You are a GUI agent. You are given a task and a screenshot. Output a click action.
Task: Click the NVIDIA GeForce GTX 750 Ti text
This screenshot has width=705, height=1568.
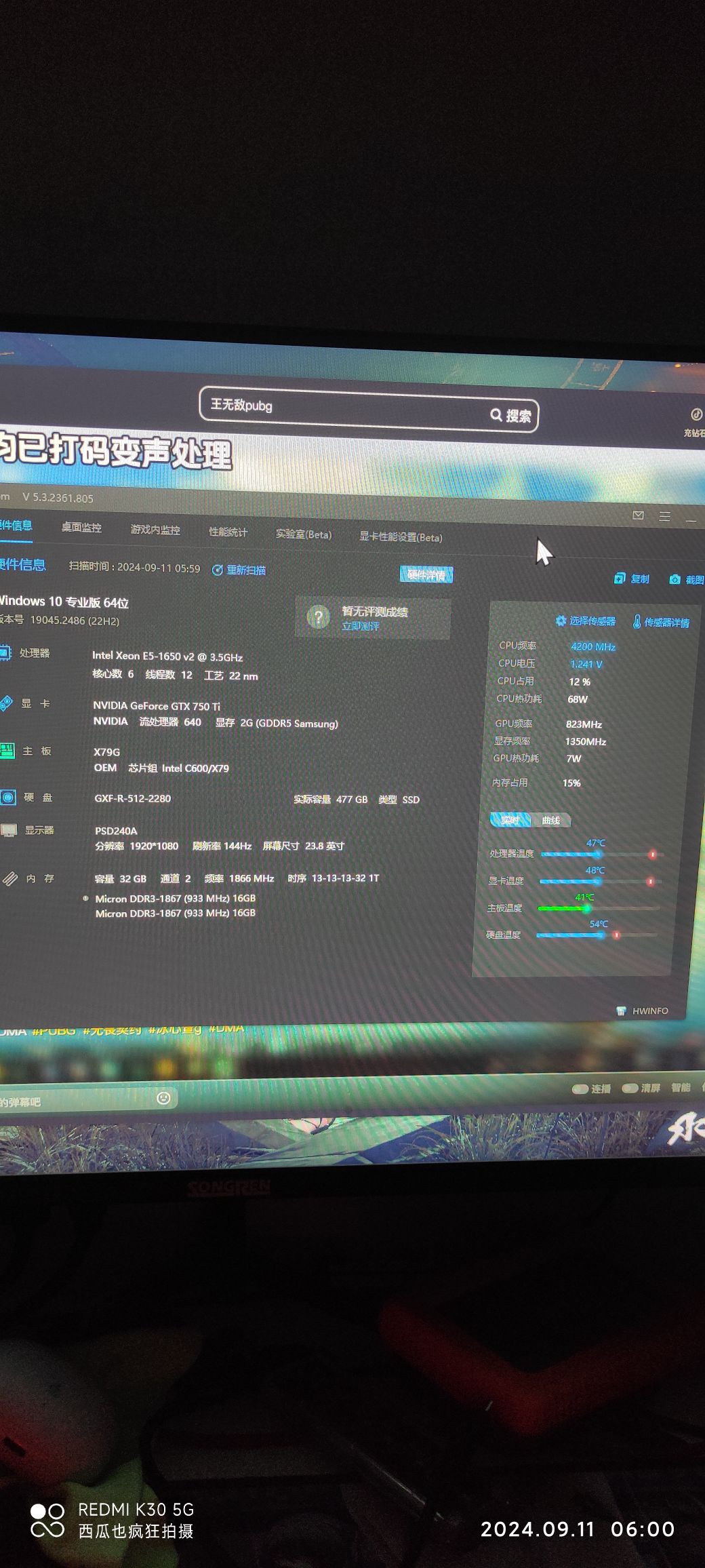click(x=157, y=706)
